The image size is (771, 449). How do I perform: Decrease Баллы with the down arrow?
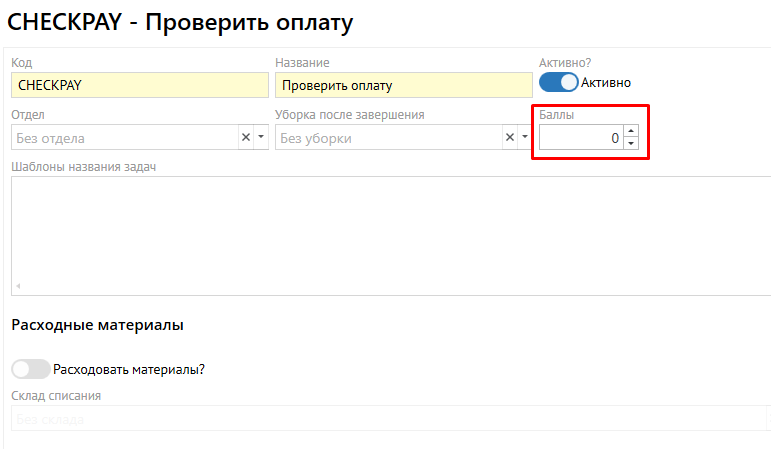(x=630, y=144)
